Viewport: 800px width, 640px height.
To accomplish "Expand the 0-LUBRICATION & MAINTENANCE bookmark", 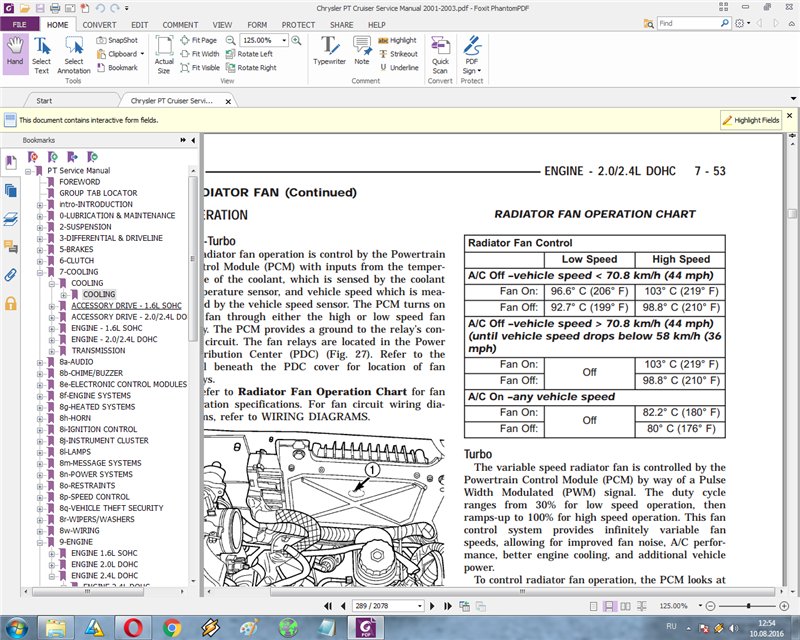I will 40,216.
